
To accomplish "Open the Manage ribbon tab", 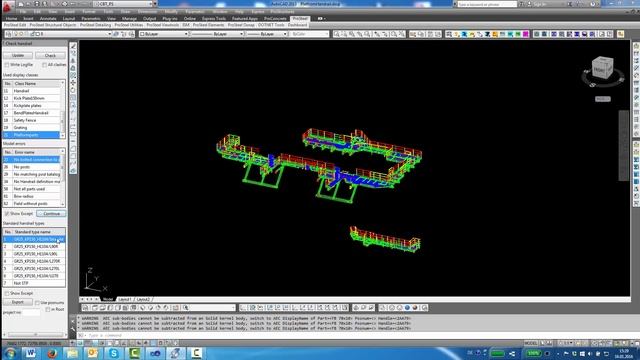I will [129, 18].
